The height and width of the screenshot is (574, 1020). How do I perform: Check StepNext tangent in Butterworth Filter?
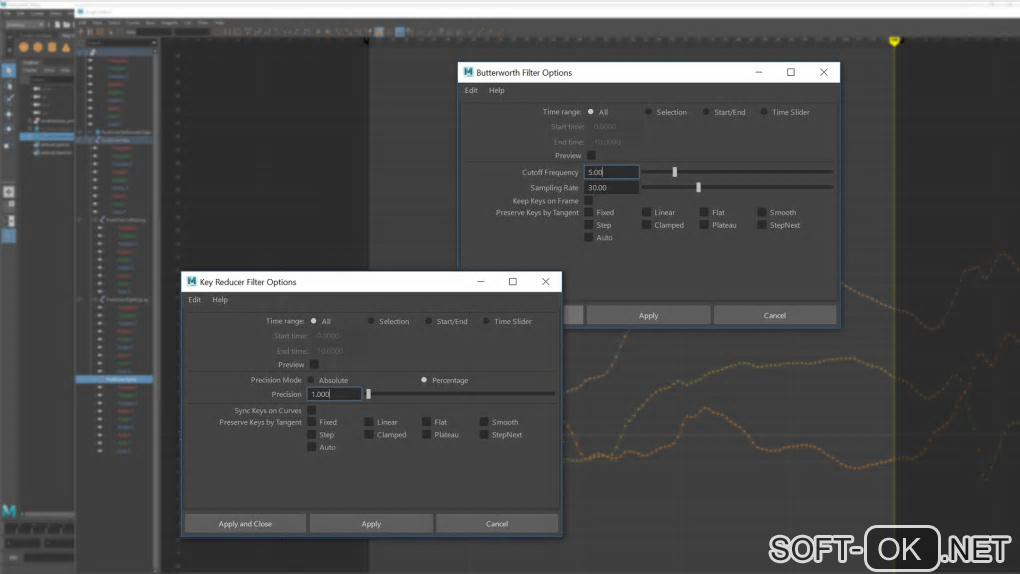point(762,225)
